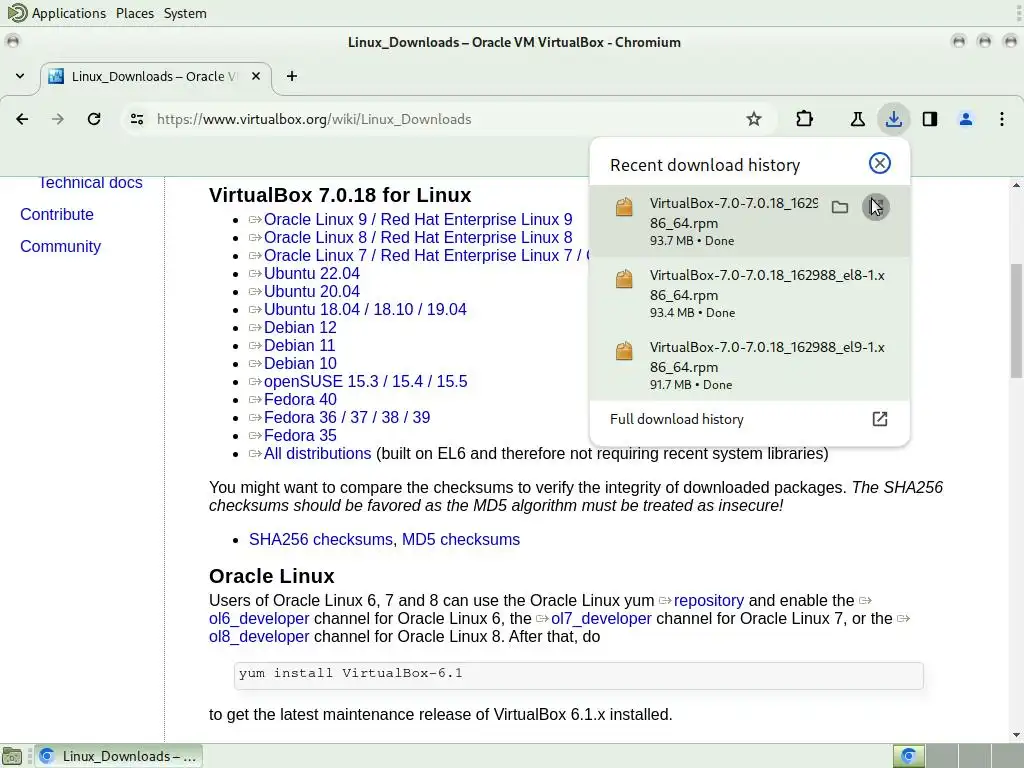Bookmark this page with the star icon
The height and width of the screenshot is (768, 1024).
[754, 119]
